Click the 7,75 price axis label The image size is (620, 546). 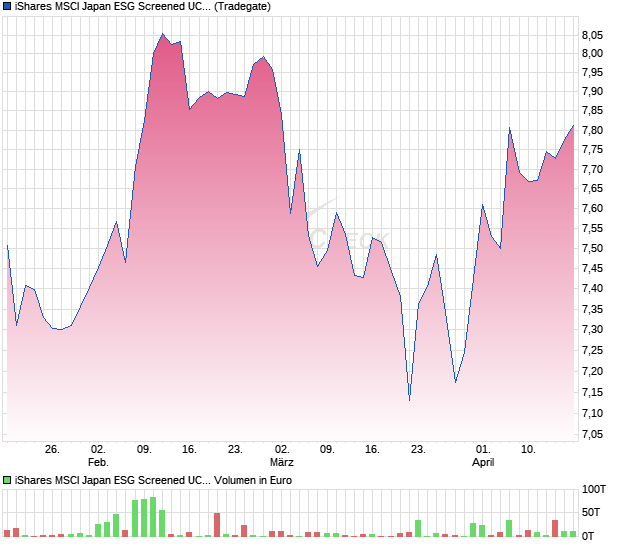tap(592, 149)
